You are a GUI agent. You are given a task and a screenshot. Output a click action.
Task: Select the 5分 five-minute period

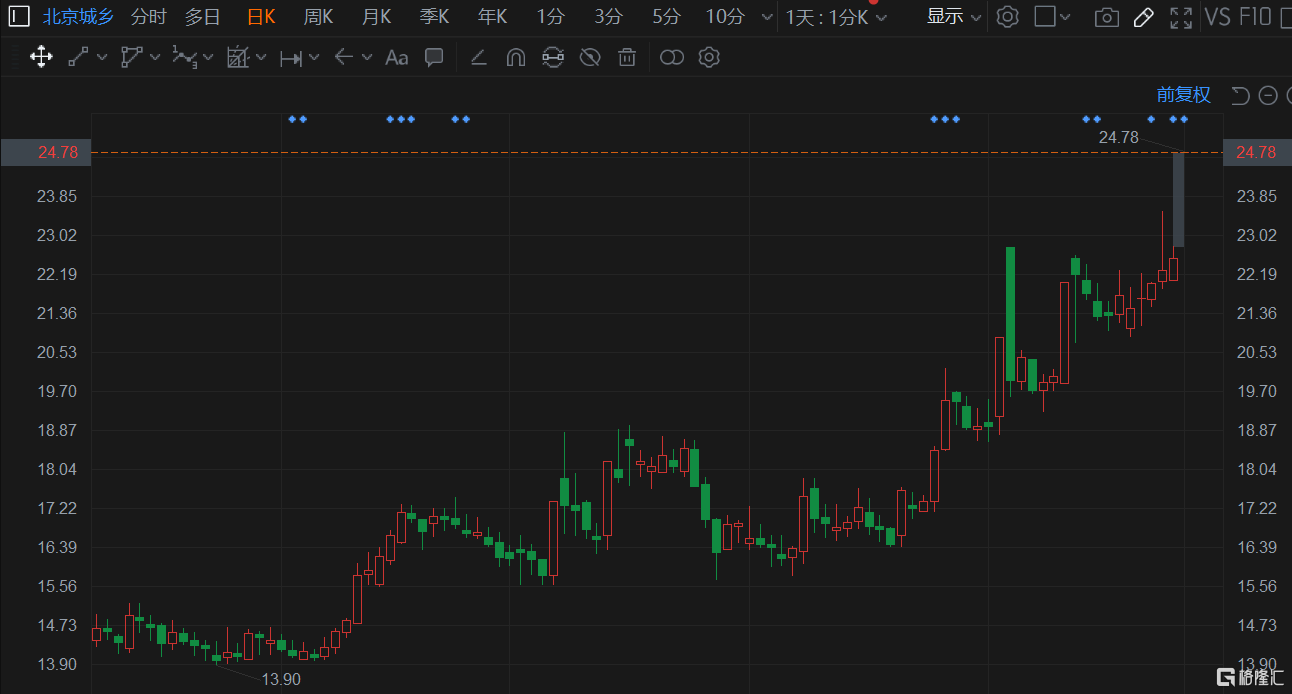click(x=666, y=17)
